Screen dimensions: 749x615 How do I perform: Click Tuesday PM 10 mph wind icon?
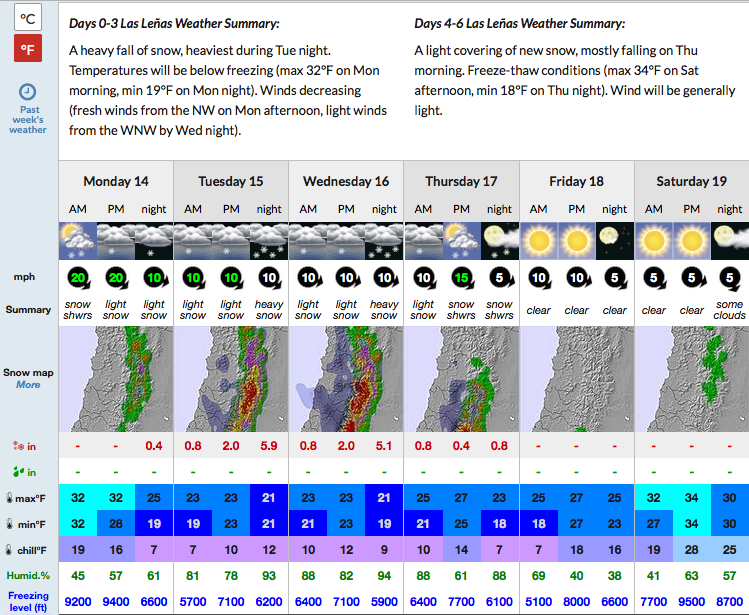232,278
